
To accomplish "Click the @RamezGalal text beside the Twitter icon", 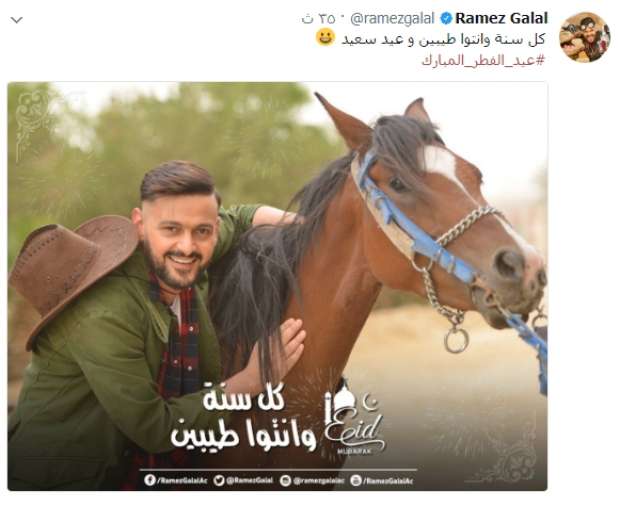I will pyautogui.click(x=250, y=480).
